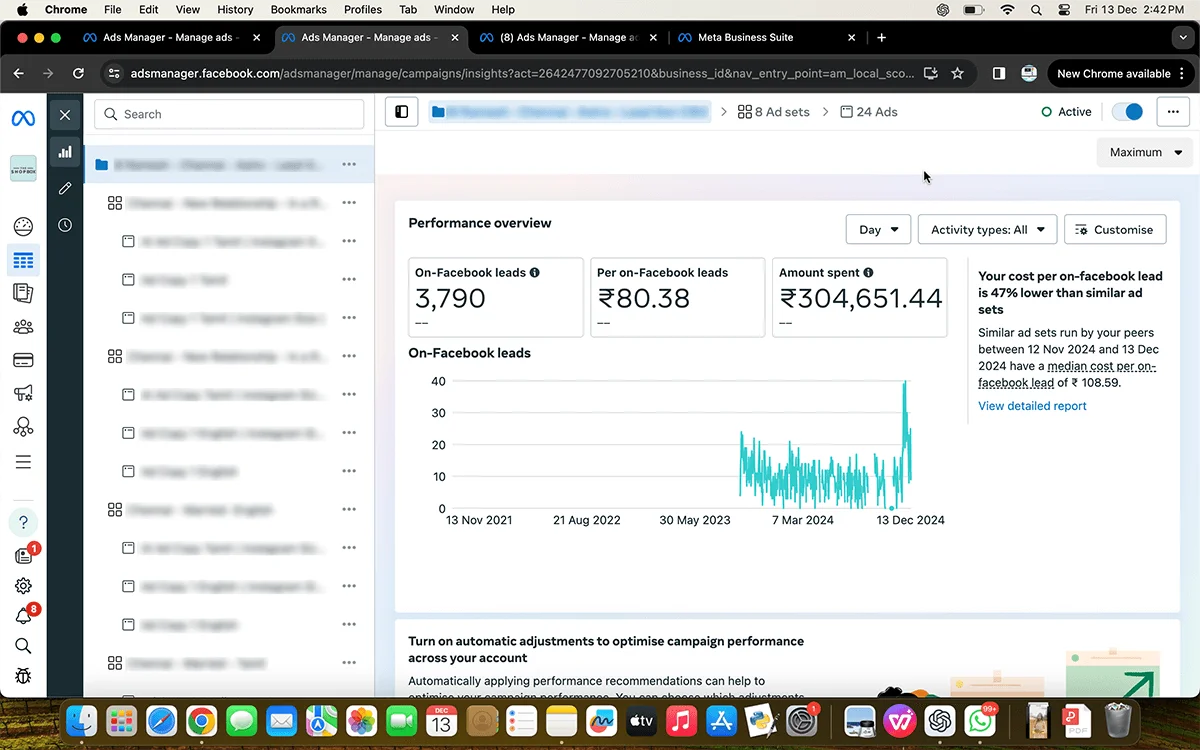Screen dimensions: 1200x750
Task: Toggle the side panel layout icon
Action: point(402,112)
